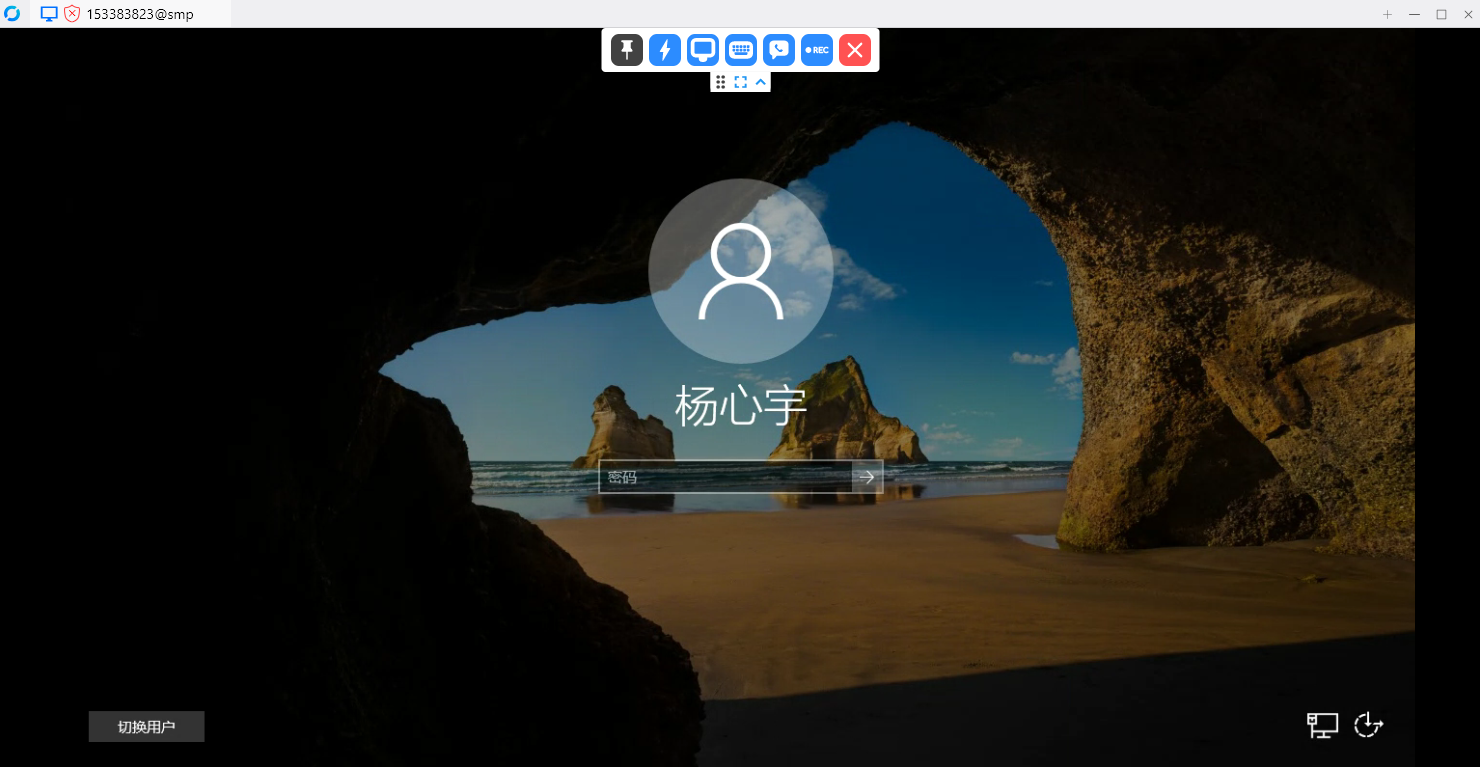Screen dimensions: 1480x767
Task: Submit password with the arrow button
Action: click(867, 477)
